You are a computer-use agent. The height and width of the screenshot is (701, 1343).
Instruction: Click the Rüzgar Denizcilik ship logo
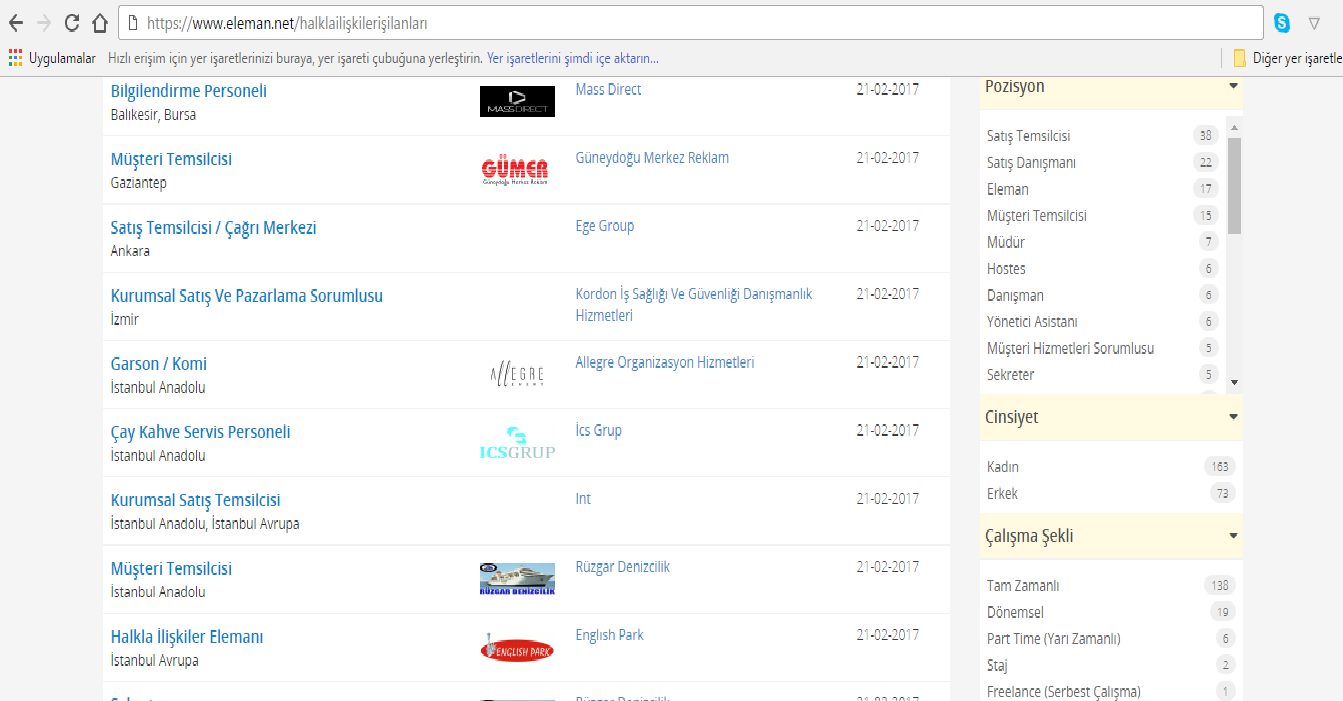(x=517, y=579)
